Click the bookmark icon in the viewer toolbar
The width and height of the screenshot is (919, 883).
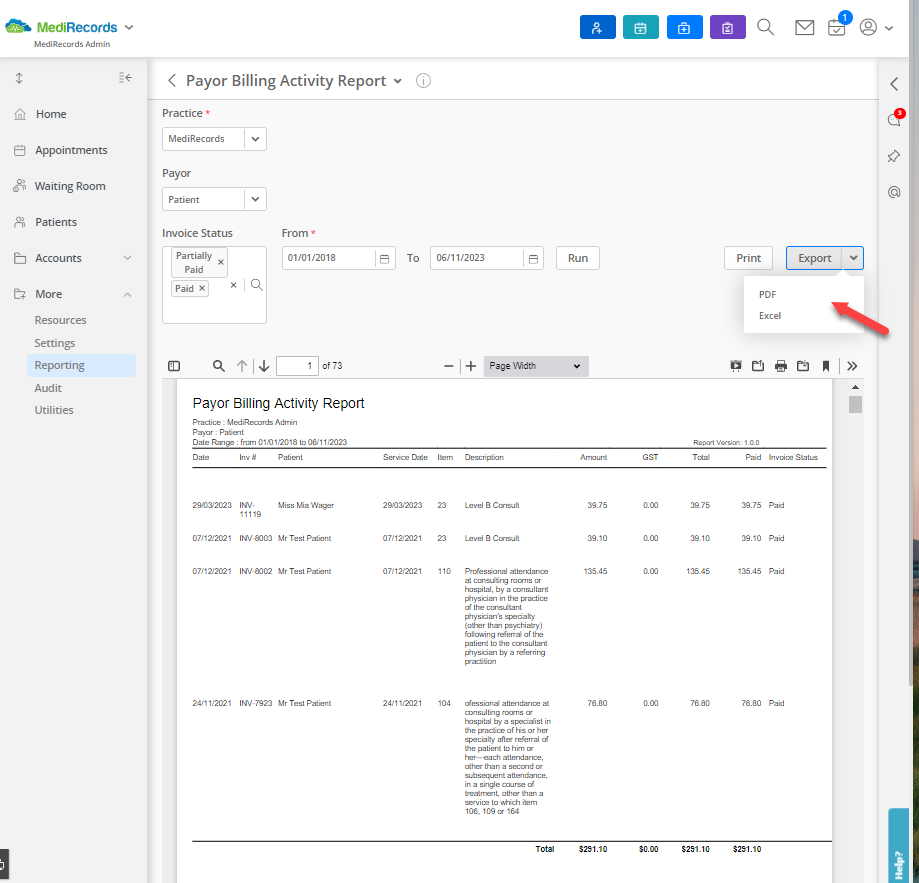(x=825, y=366)
